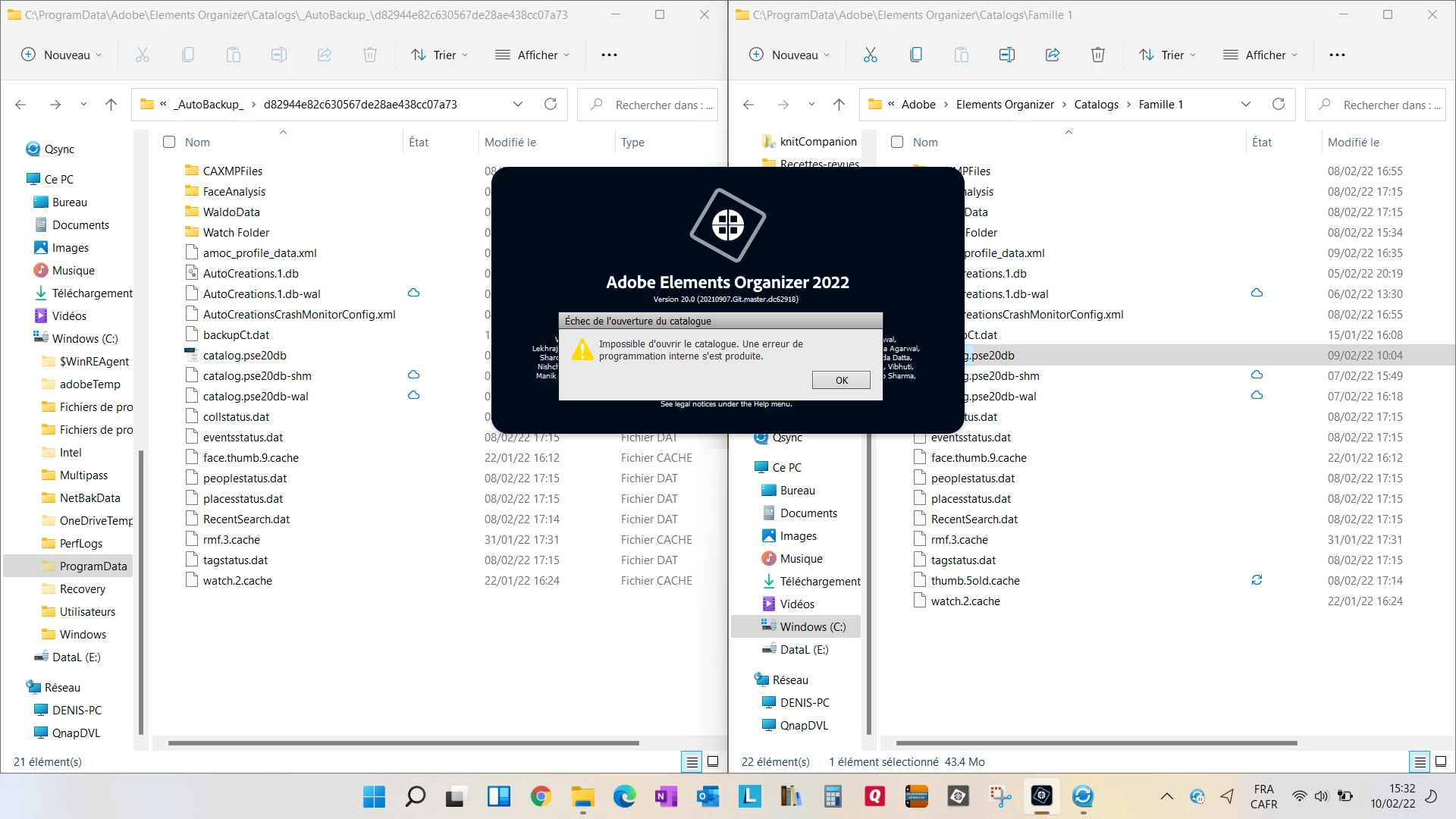Click the search field in left window
Screen dimensions: 1456x819
click(x=652, y=105)
